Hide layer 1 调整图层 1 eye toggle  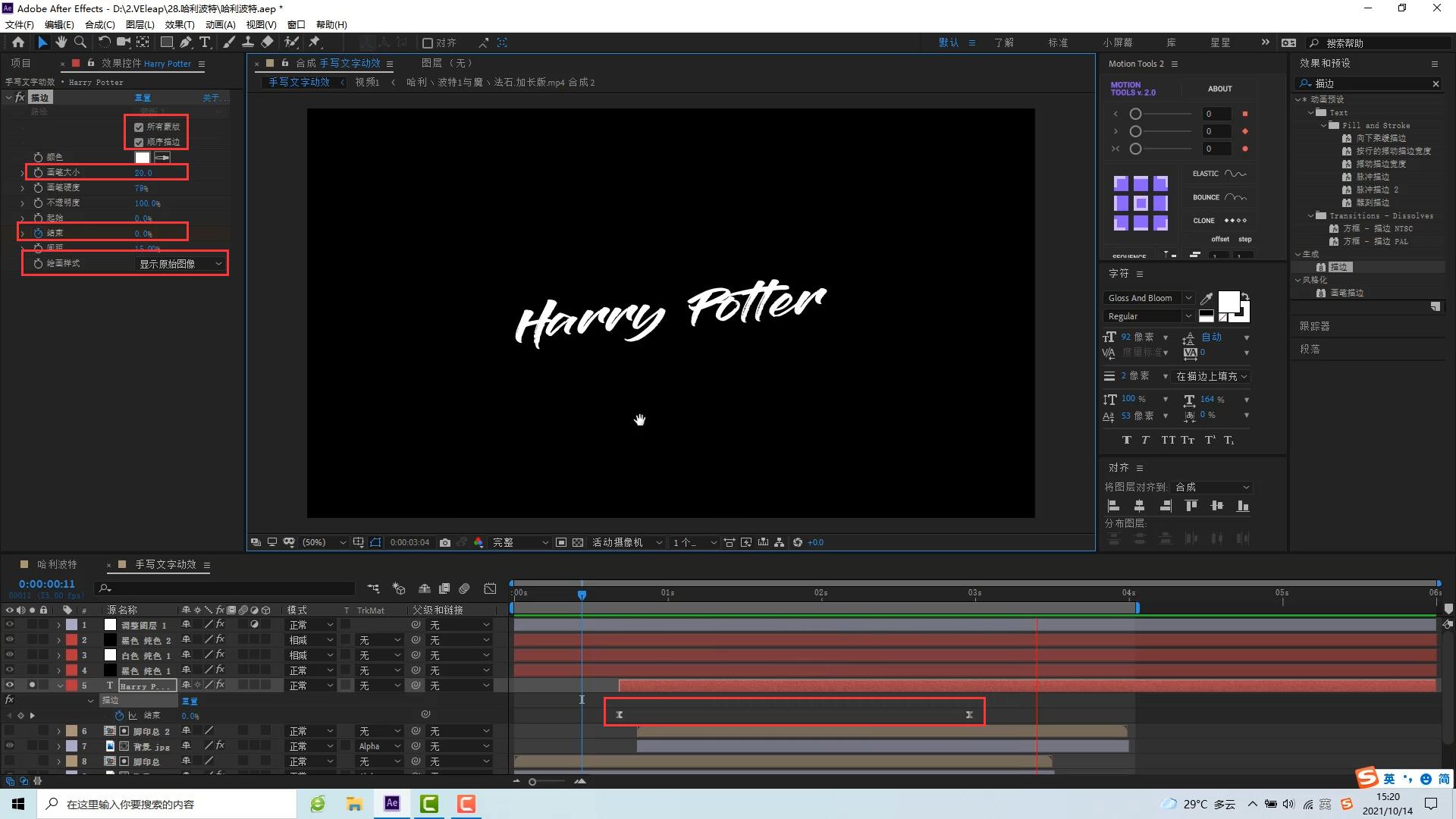[10, 625]
